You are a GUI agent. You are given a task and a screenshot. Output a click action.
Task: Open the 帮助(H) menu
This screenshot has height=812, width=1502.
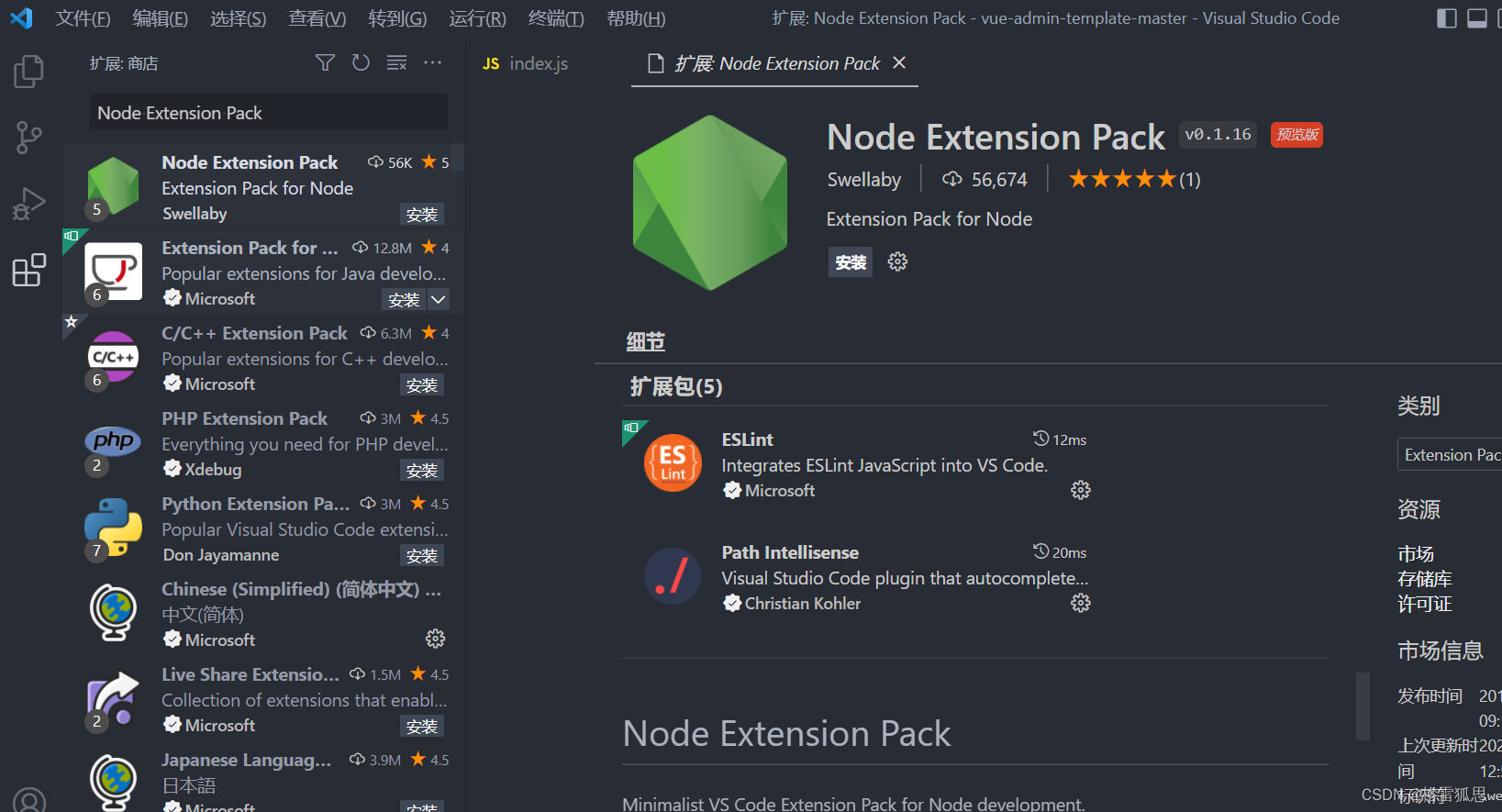[636, 18]
